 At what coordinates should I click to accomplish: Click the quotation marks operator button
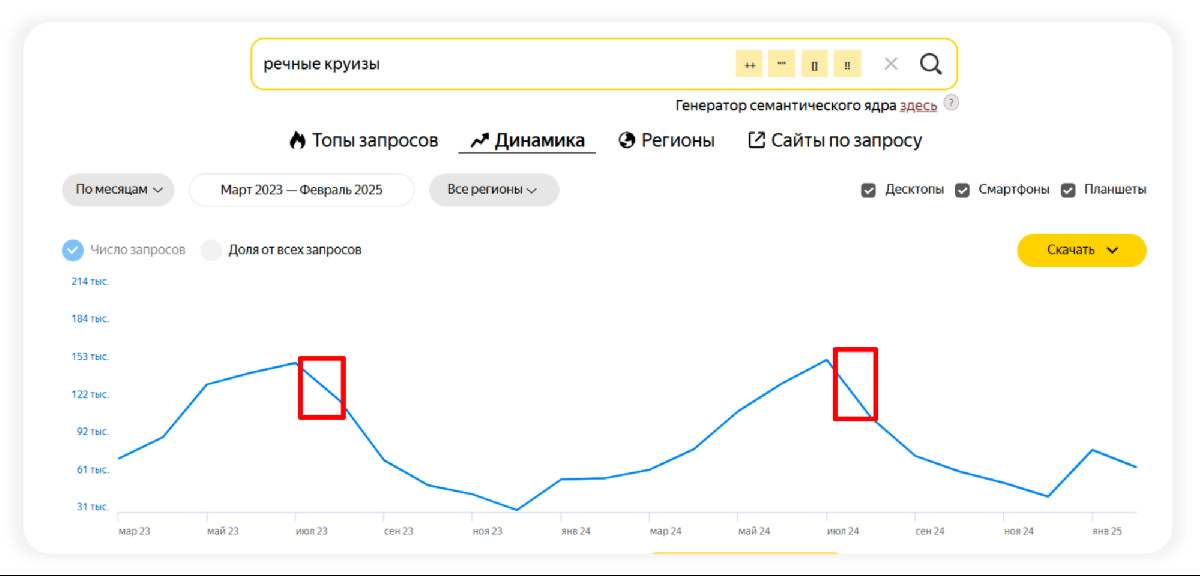782,64
